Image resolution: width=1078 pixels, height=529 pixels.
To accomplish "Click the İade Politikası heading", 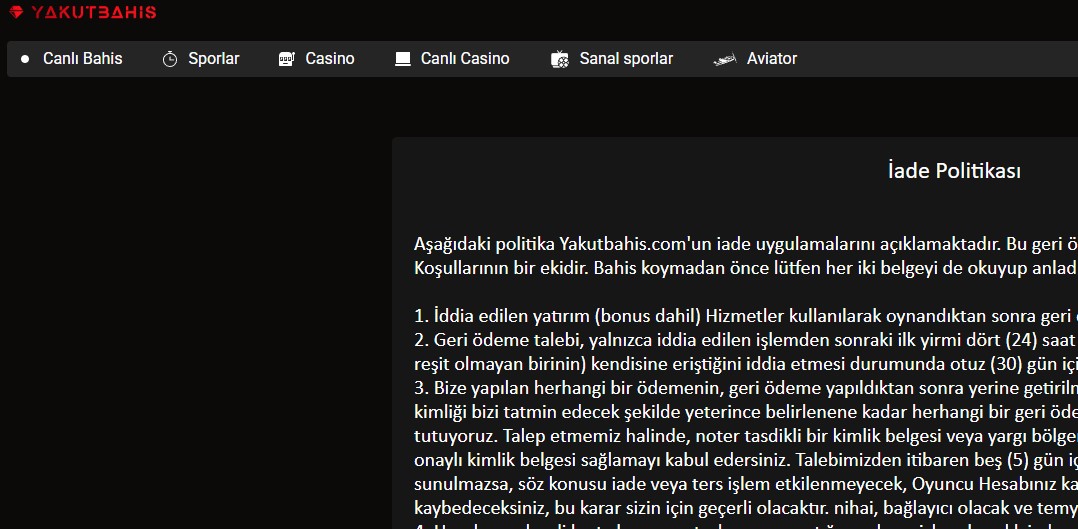I will pyautogui.click(x=954, y=171).
